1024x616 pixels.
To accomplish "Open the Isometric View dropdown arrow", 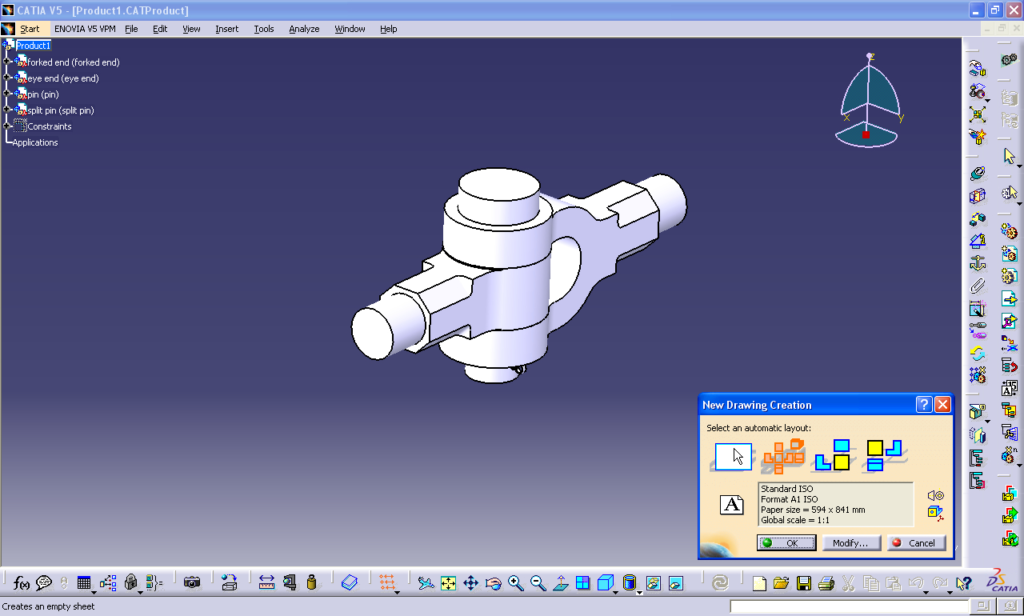I will pos(615,592).
